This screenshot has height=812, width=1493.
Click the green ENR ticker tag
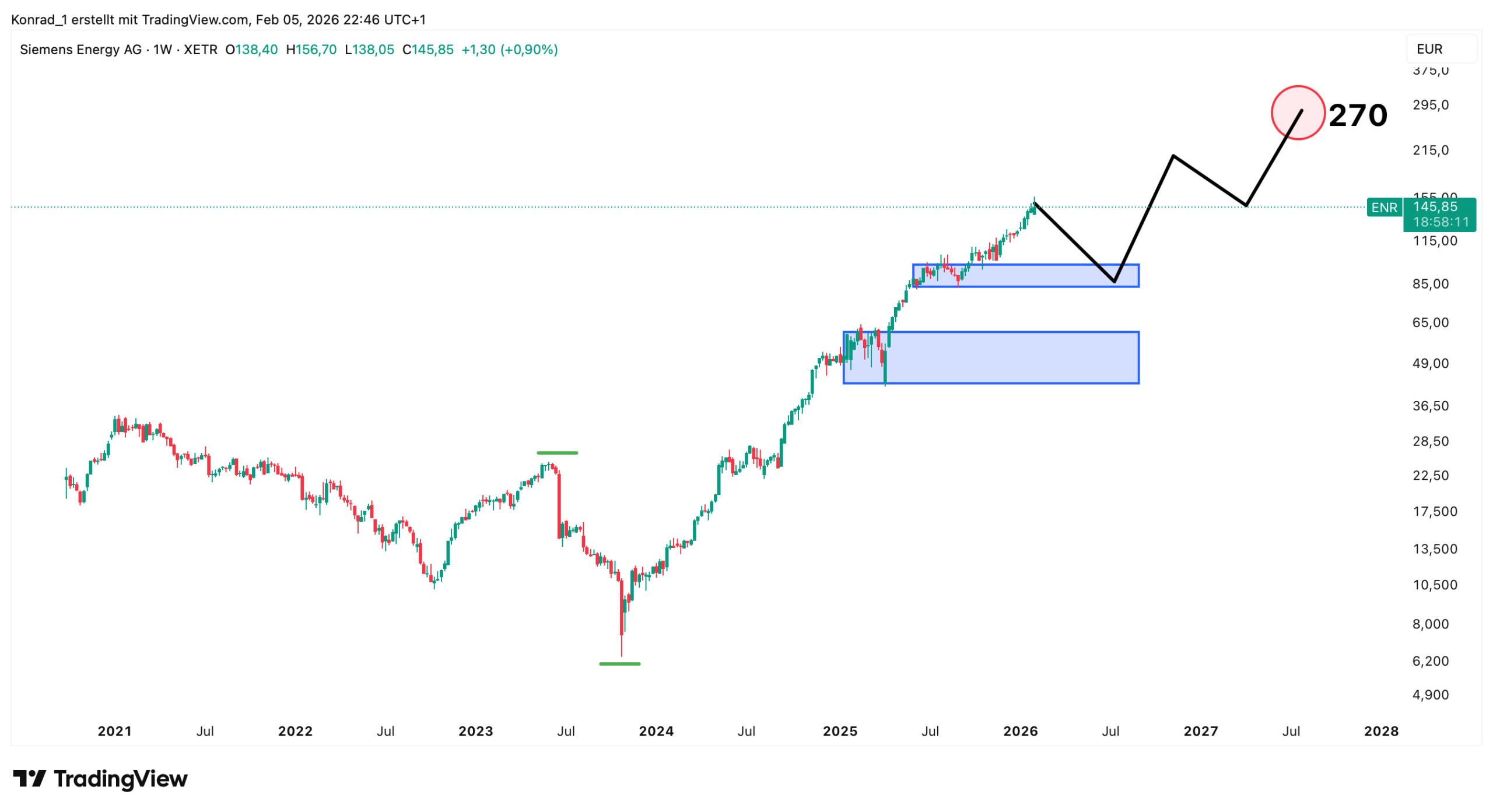tap(1383, 208)
